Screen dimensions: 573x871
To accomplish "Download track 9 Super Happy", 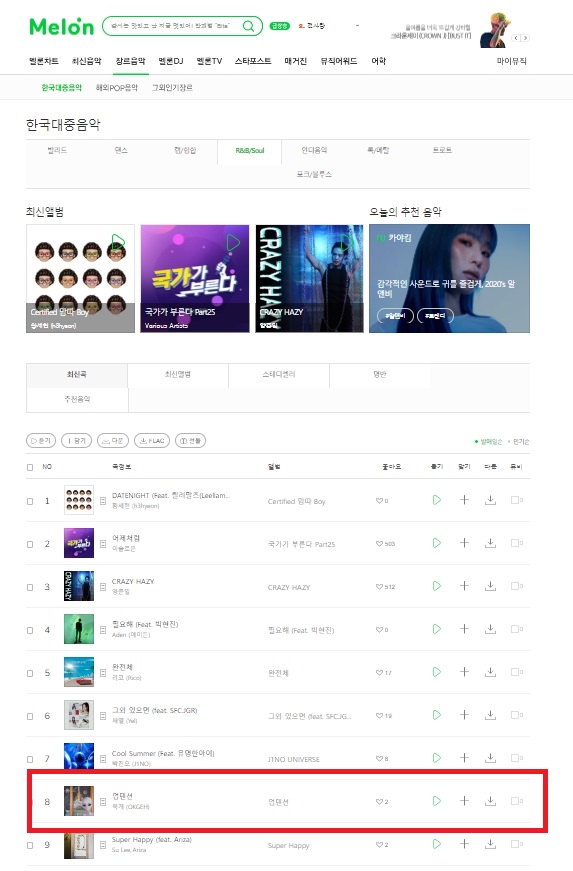I will [490, 844].
